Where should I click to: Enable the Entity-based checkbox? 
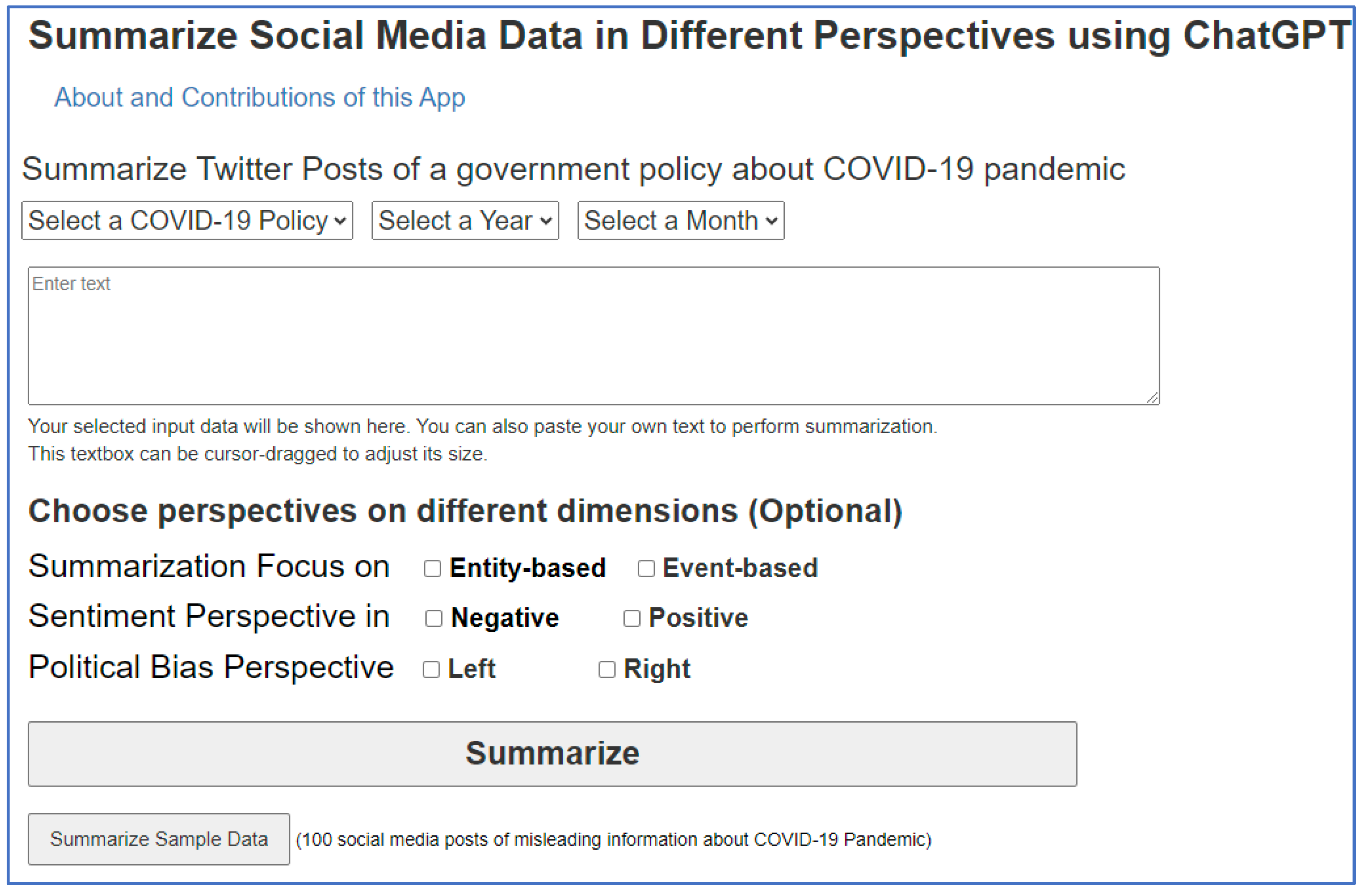pos(432,569)
